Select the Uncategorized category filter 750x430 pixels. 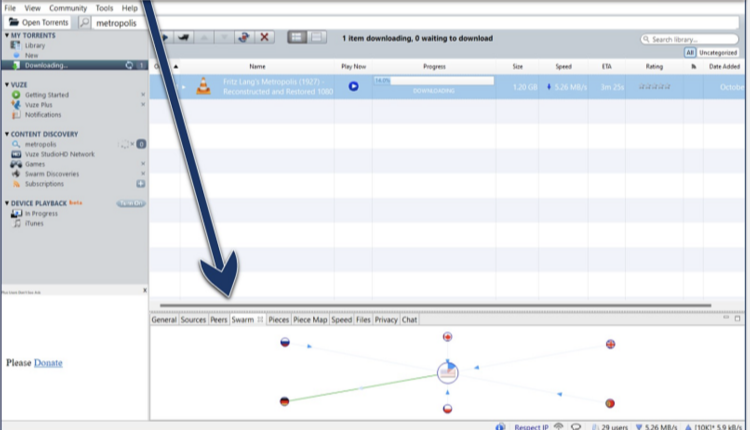click(x=718, y=53)
